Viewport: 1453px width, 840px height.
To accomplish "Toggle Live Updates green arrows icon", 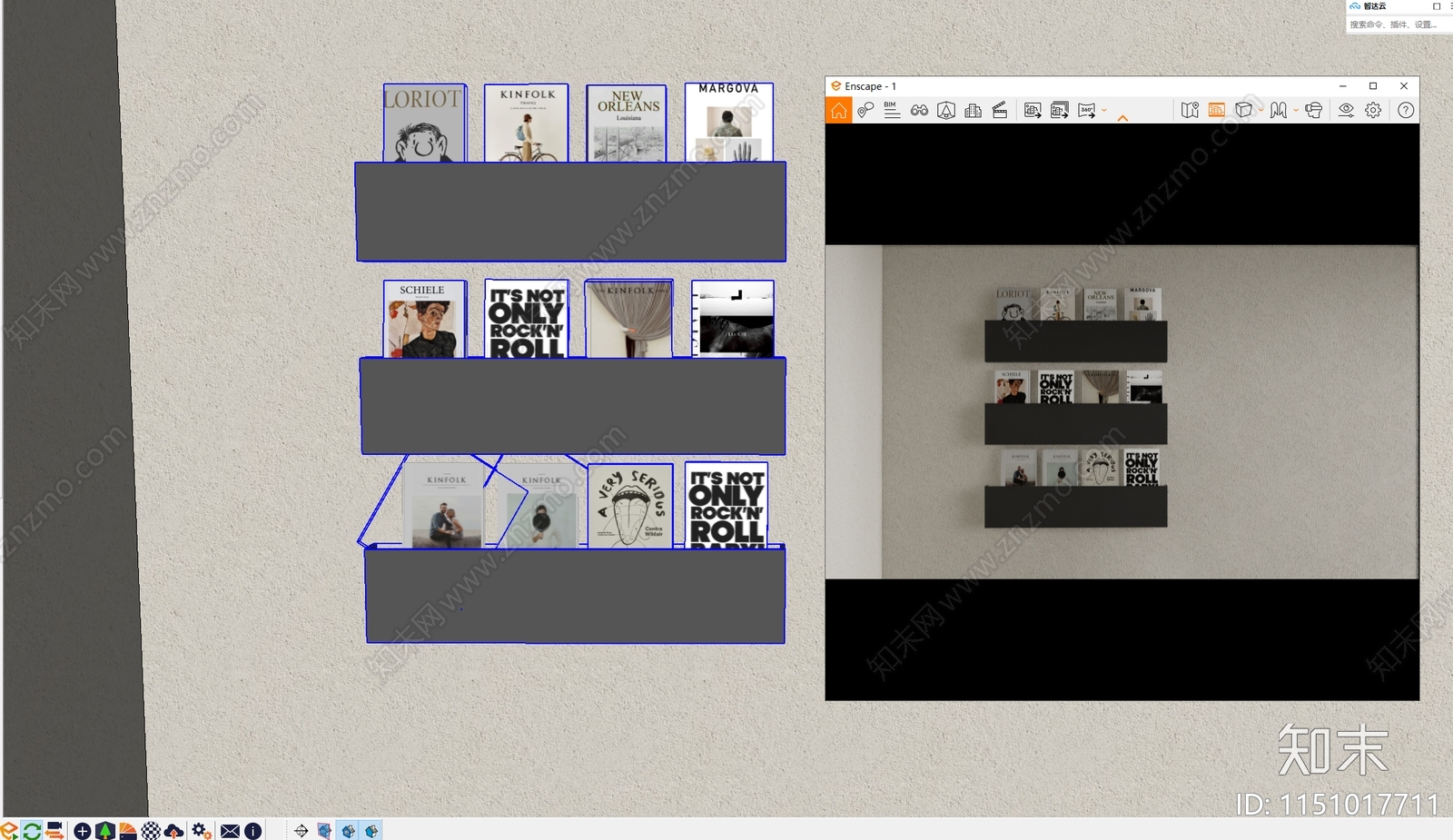I will click(32, 830).
